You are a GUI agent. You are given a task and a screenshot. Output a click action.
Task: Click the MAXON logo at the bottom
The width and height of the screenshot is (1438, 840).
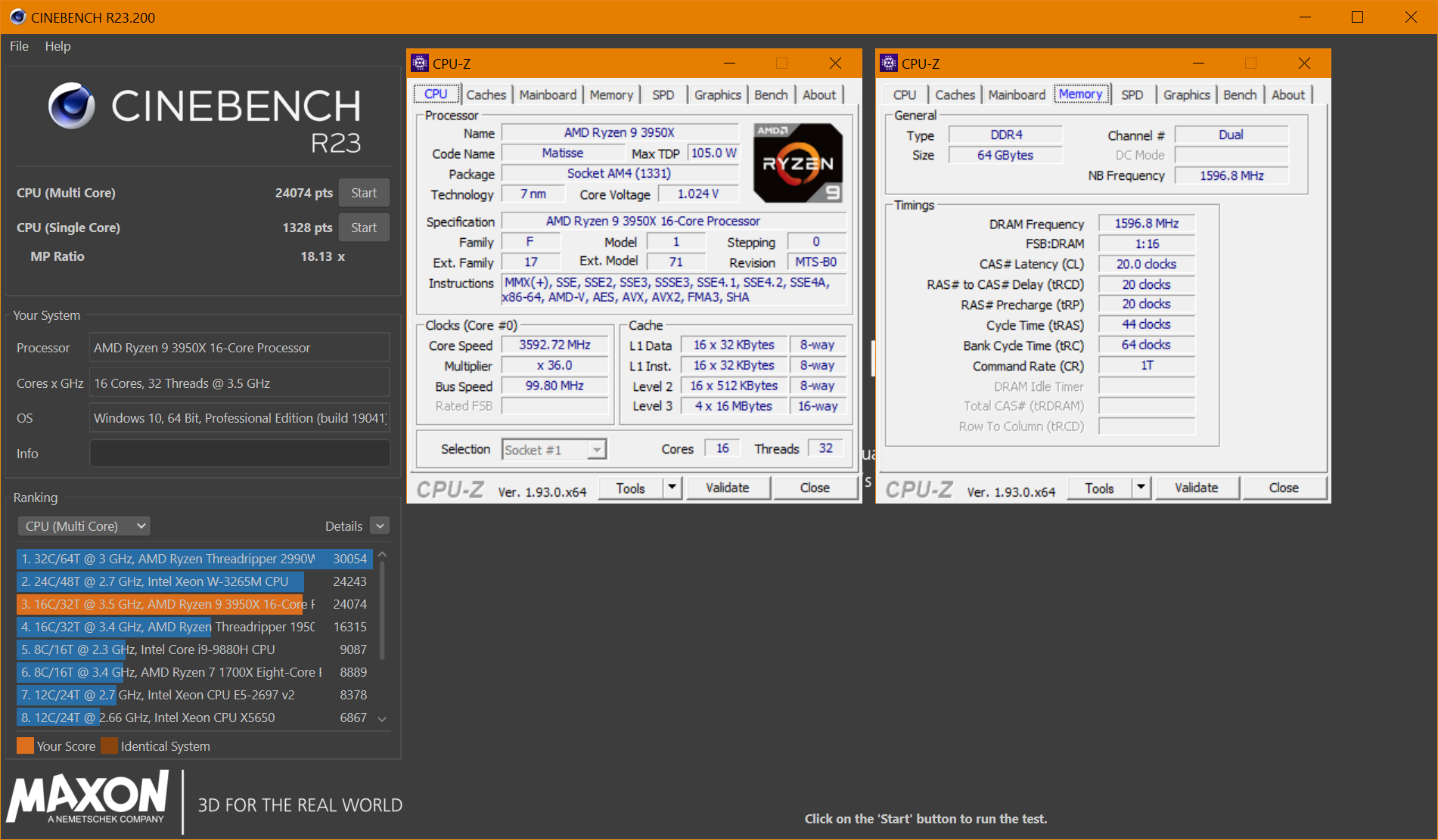88,798
